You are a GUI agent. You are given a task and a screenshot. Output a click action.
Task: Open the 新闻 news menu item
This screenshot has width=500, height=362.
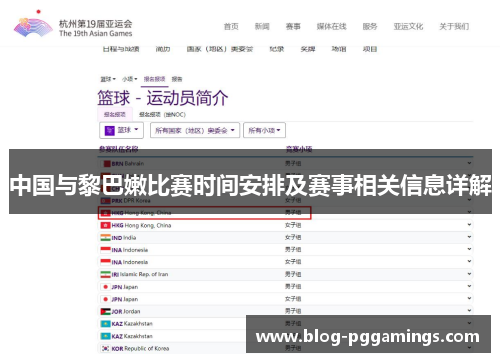(x=262, y=26)
